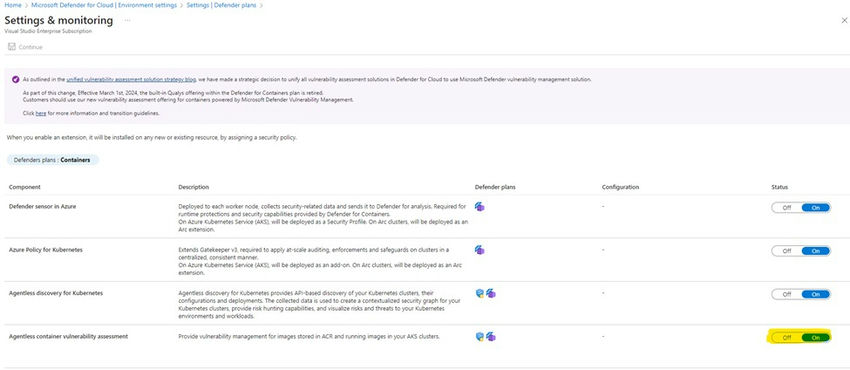Open the ellipsis menu next to Settings & monitoring
Screen dimensions: 850x370
(x=127, y=21)
